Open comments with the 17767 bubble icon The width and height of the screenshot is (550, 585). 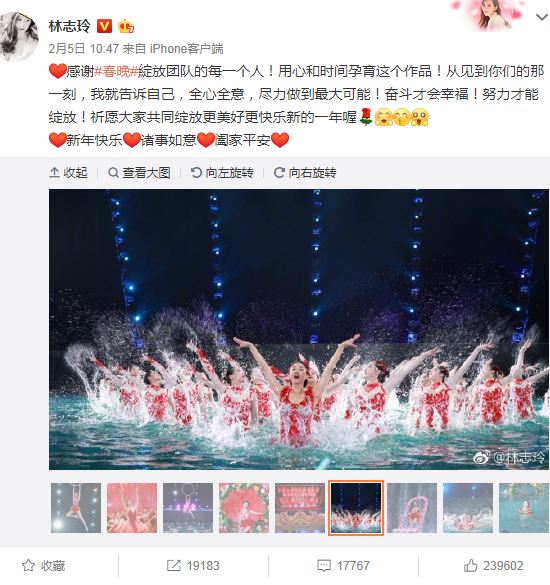[x=343, y=566]
